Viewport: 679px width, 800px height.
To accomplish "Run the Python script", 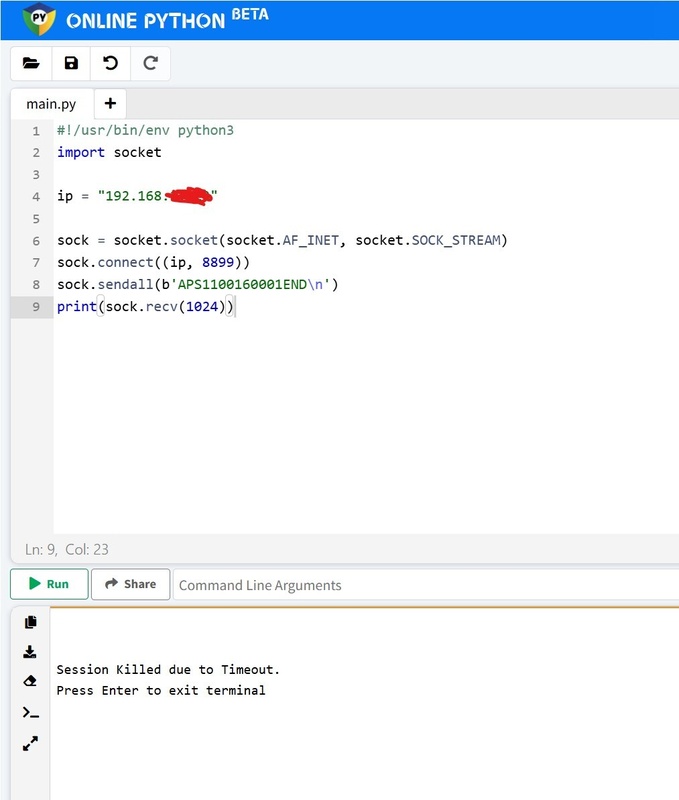I will click(49, 584).
